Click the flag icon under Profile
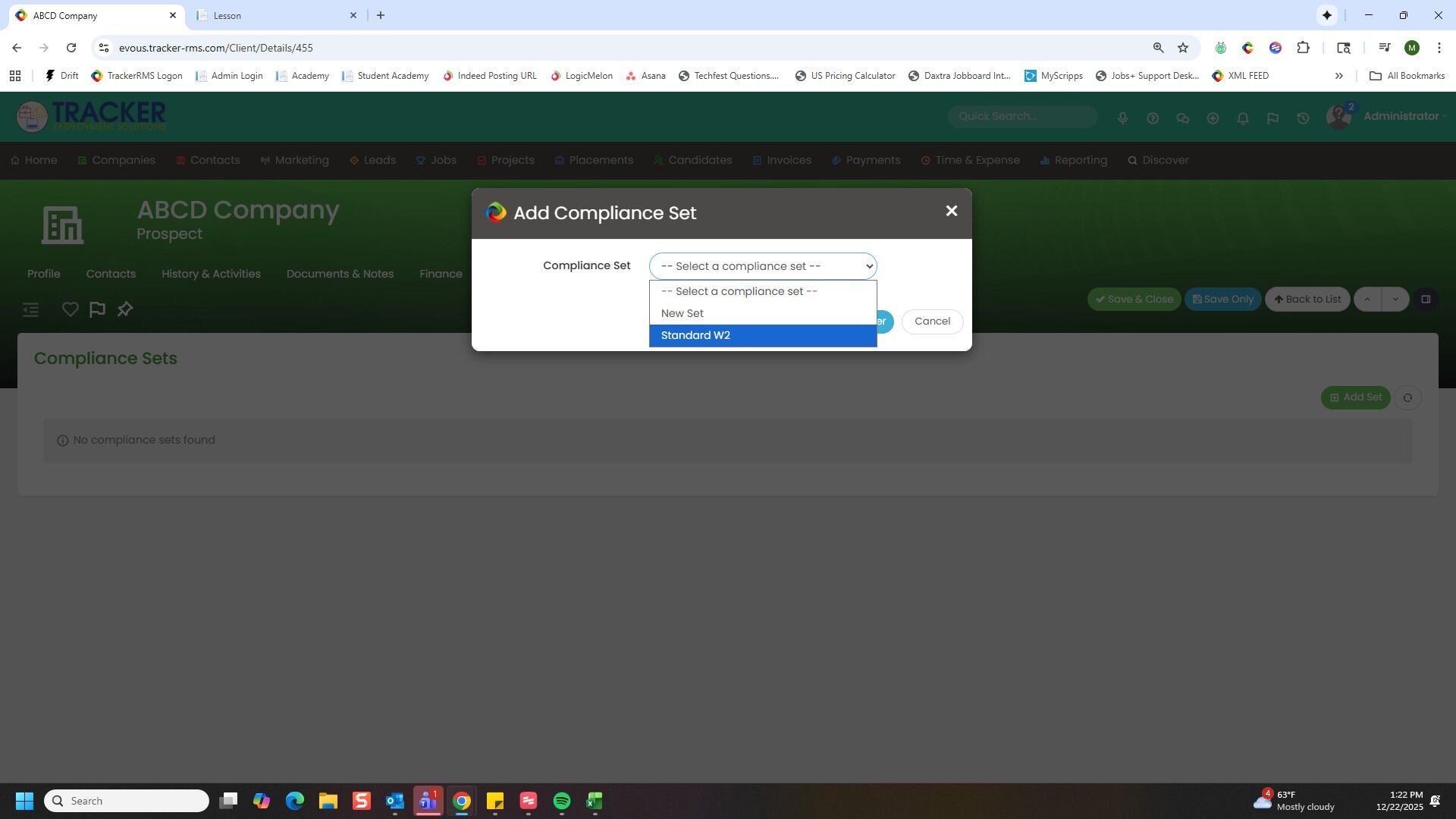1456x819 pixels. pos(97,309)
